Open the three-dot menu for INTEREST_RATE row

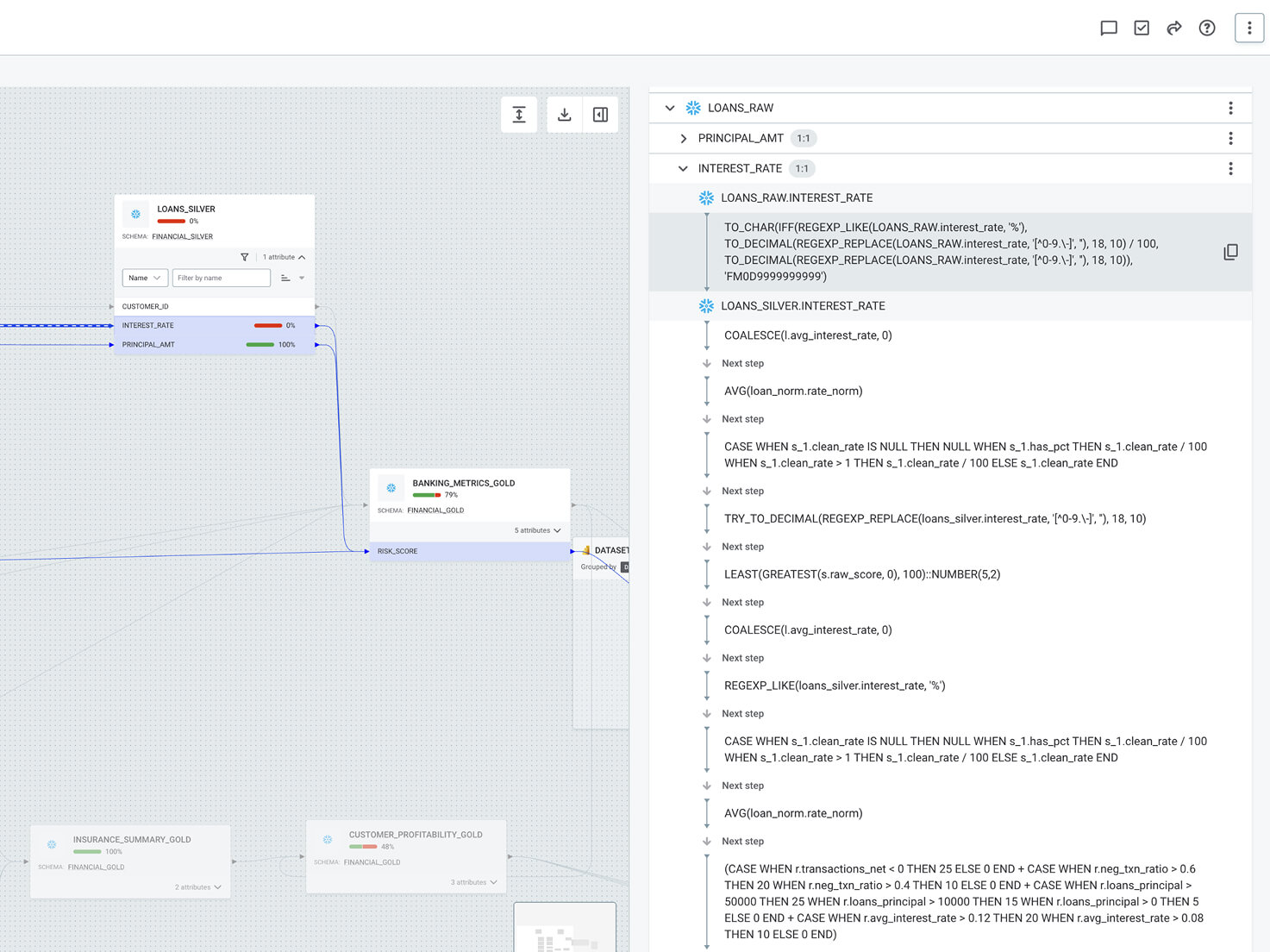click(1230, 168)
